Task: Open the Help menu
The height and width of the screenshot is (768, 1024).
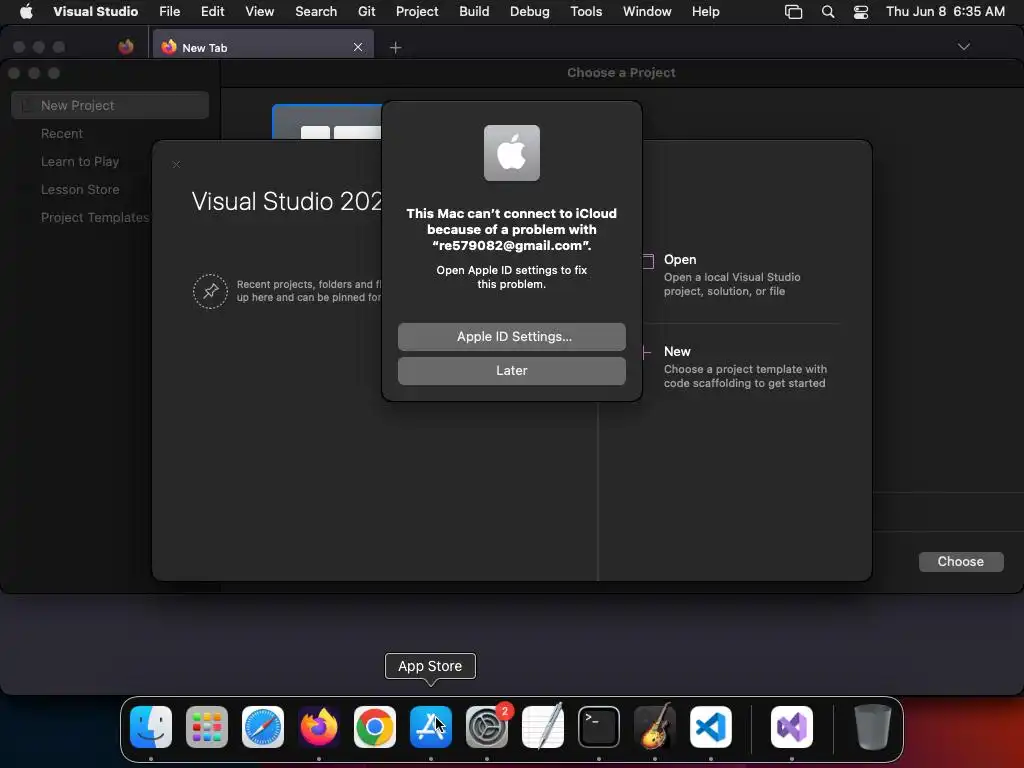Action: pos(706,11)
